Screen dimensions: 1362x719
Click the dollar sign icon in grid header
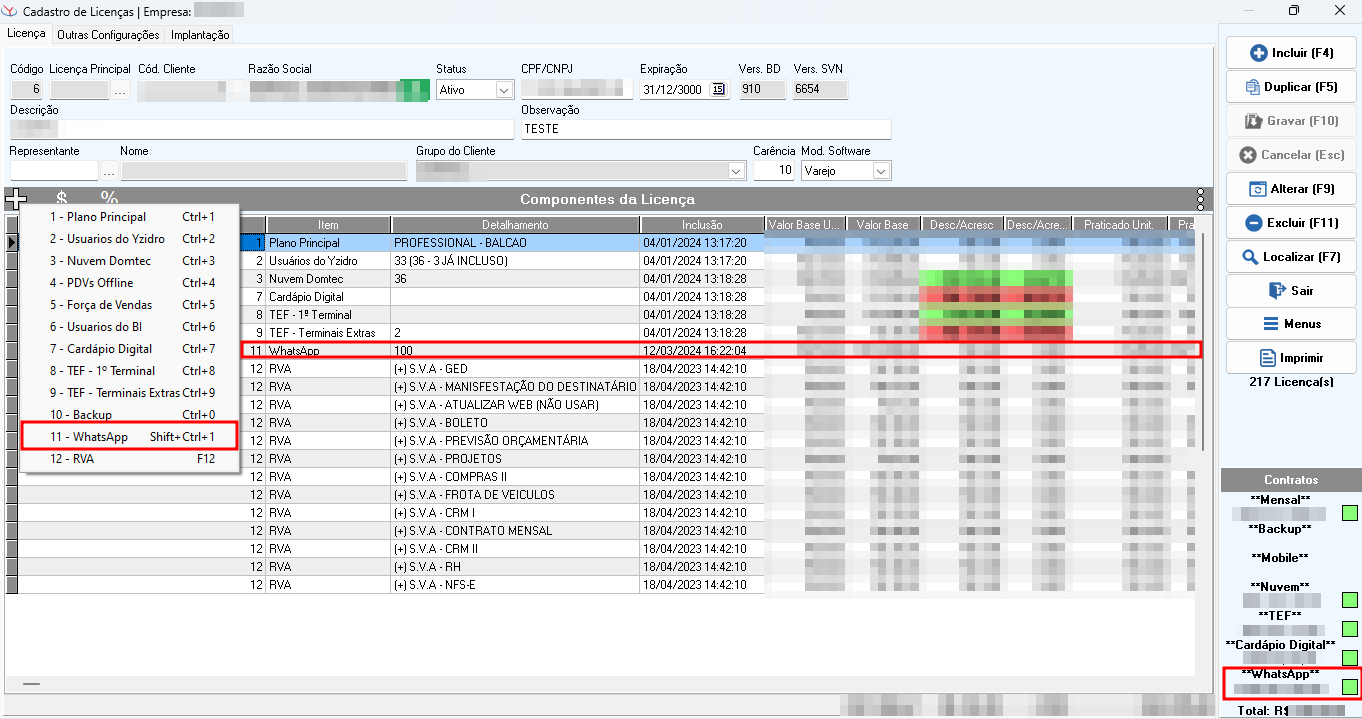[62, 198]
